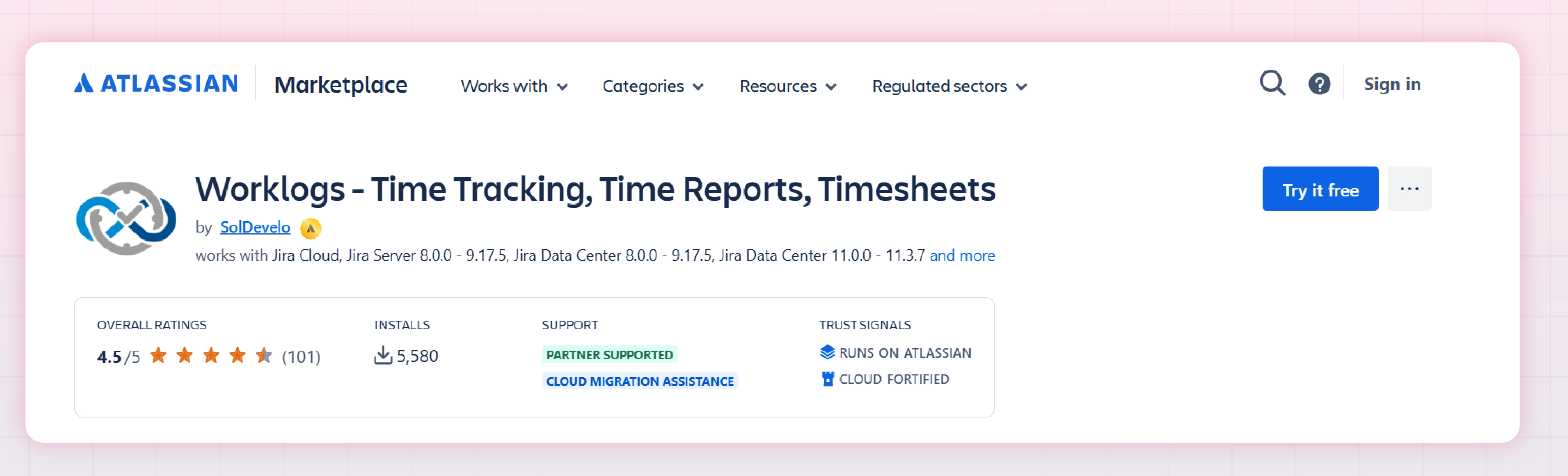
Task: Click the Atlassian logo
Action: point(156,83)
